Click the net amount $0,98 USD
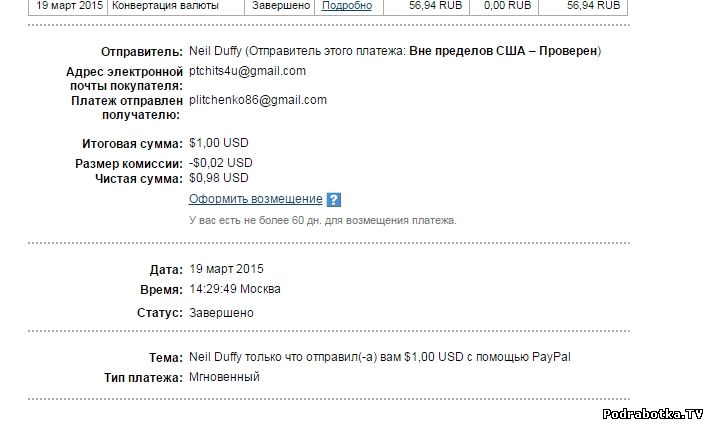Viewport: 708px width, 424px height. (220, 178)
